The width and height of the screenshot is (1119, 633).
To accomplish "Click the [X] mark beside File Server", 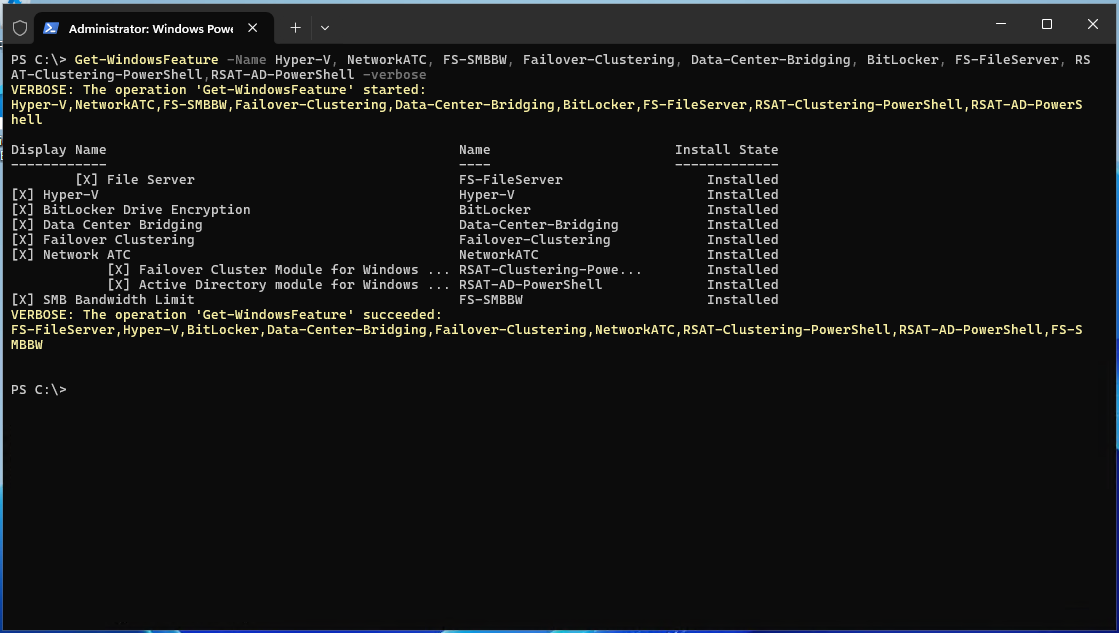I will click(86, 180).
